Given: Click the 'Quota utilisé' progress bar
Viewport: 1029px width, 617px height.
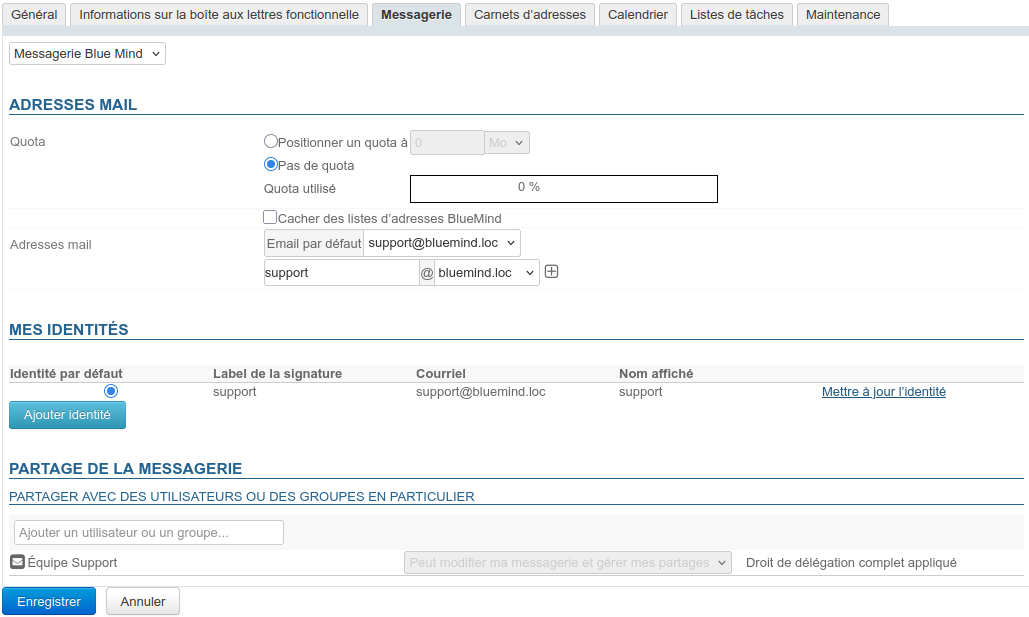Looking at the screenshot, I should 564,188.
